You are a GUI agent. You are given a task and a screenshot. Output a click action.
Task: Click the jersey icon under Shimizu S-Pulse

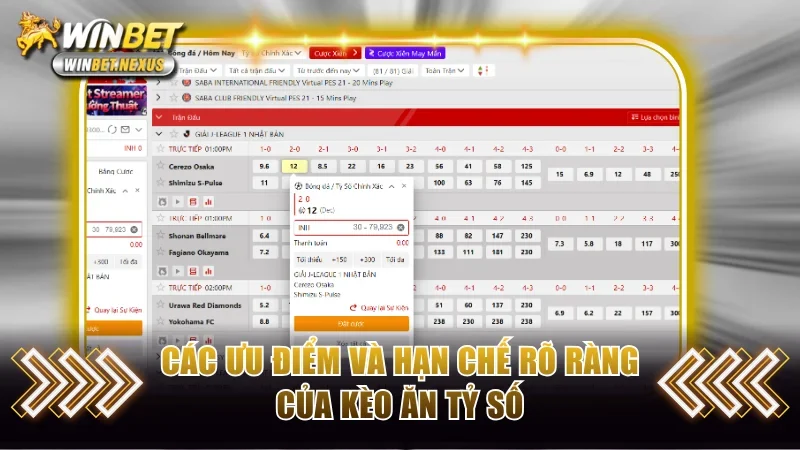tap(162, 202)
